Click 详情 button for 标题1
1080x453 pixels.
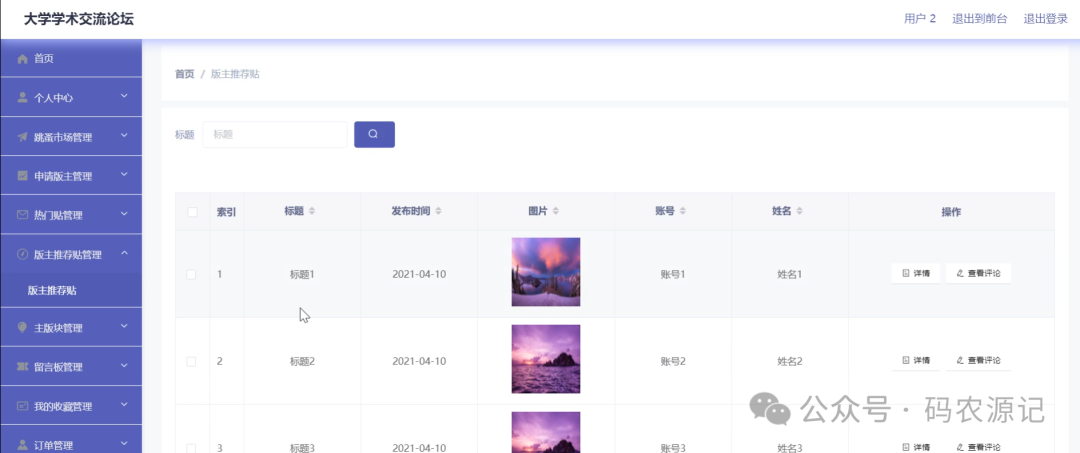(915, 273)
